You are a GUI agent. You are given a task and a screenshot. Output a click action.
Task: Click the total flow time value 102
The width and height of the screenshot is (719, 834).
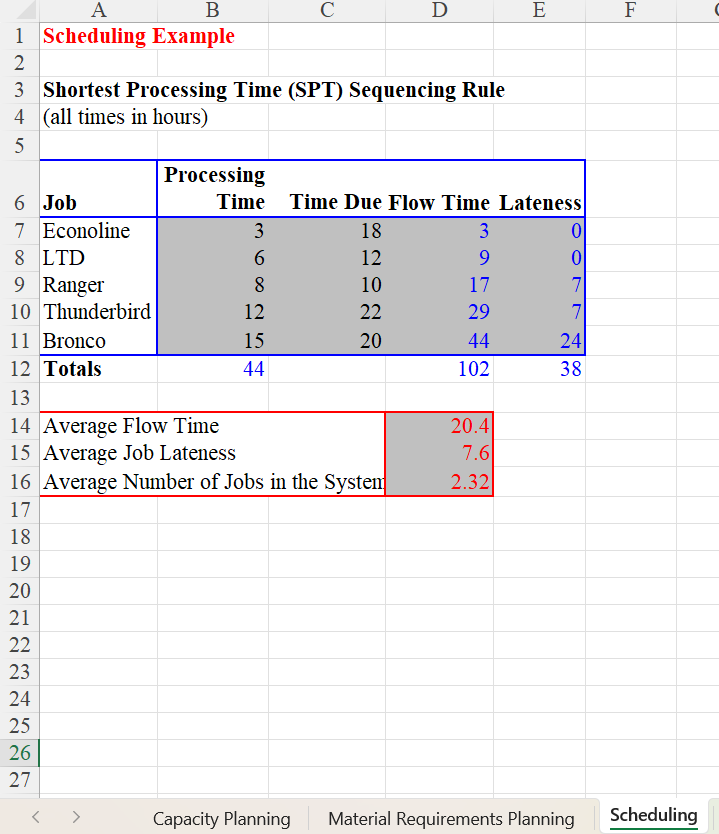click(439, 369)
